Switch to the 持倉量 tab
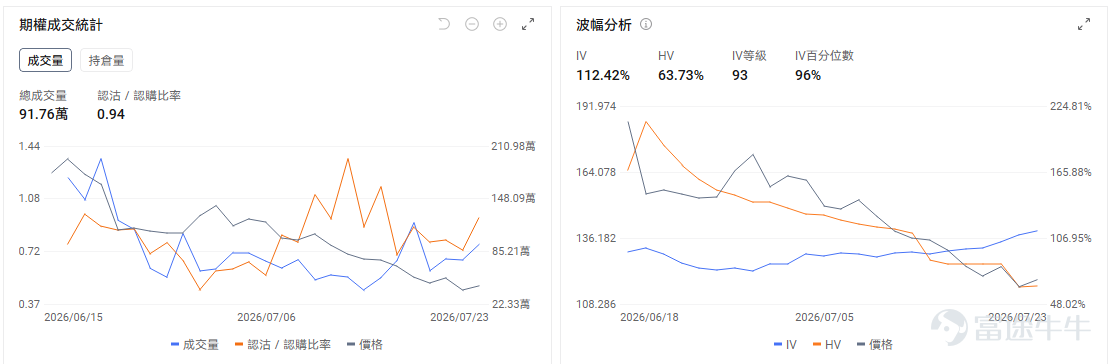Image resolution: width=1111 pixels, height=364 pixels. click(106, 60)
